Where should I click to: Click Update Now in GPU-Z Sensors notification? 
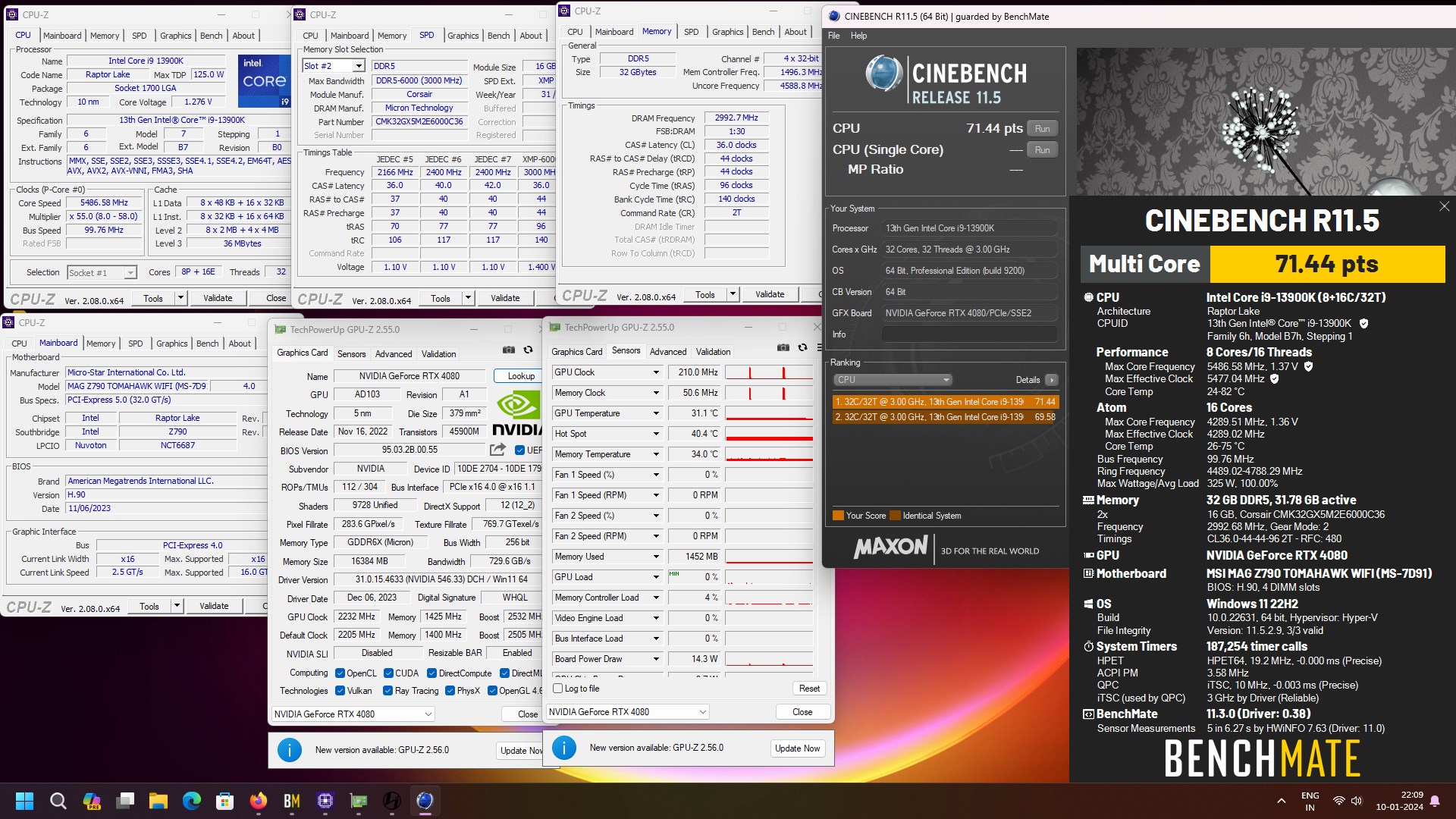tap(797, 748)
